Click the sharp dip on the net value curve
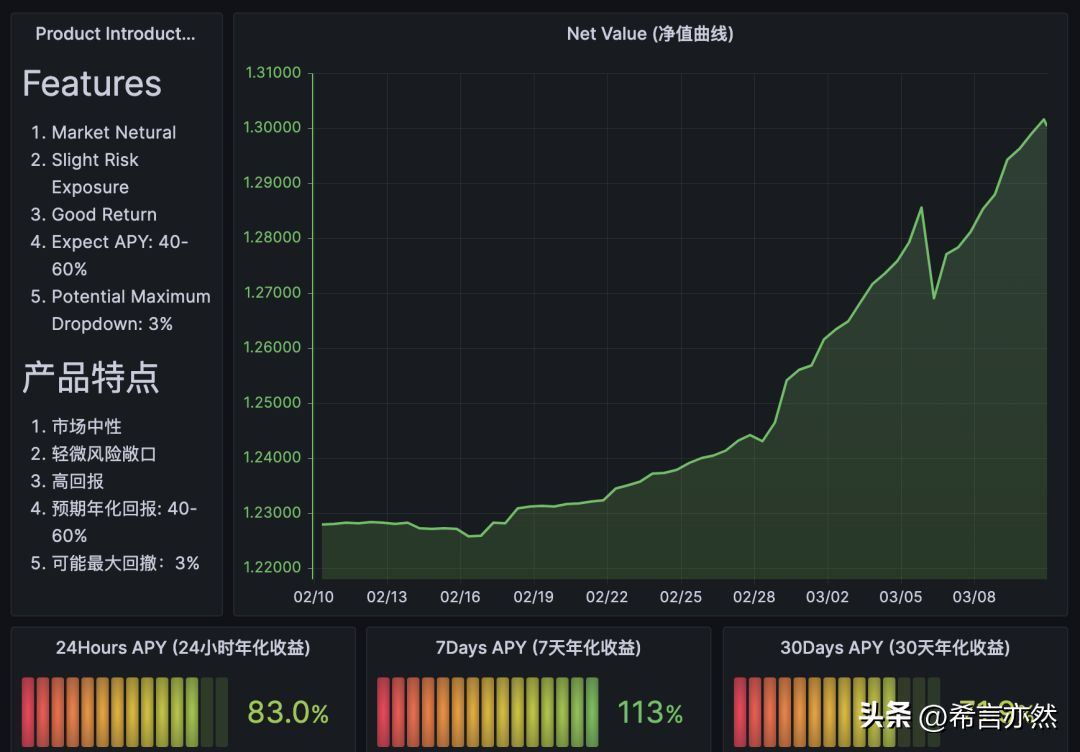The image size is (1080, 752). [x=934, y=297]
